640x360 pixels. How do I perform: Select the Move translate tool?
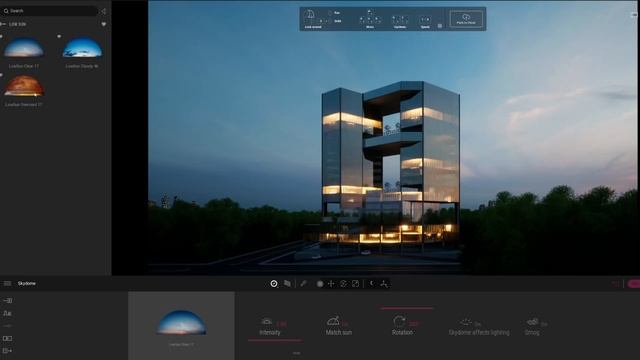tap(331, 283)
